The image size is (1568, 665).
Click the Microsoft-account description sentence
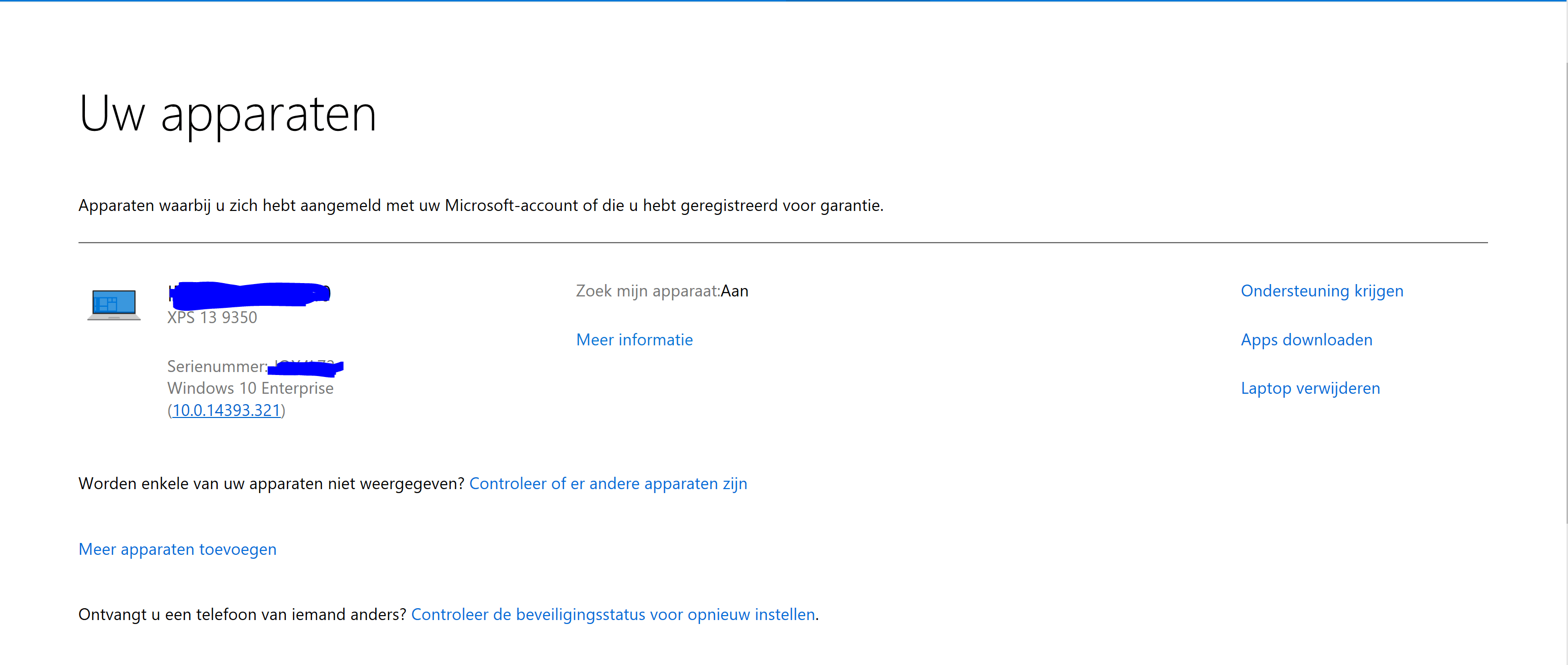[481, 206]
